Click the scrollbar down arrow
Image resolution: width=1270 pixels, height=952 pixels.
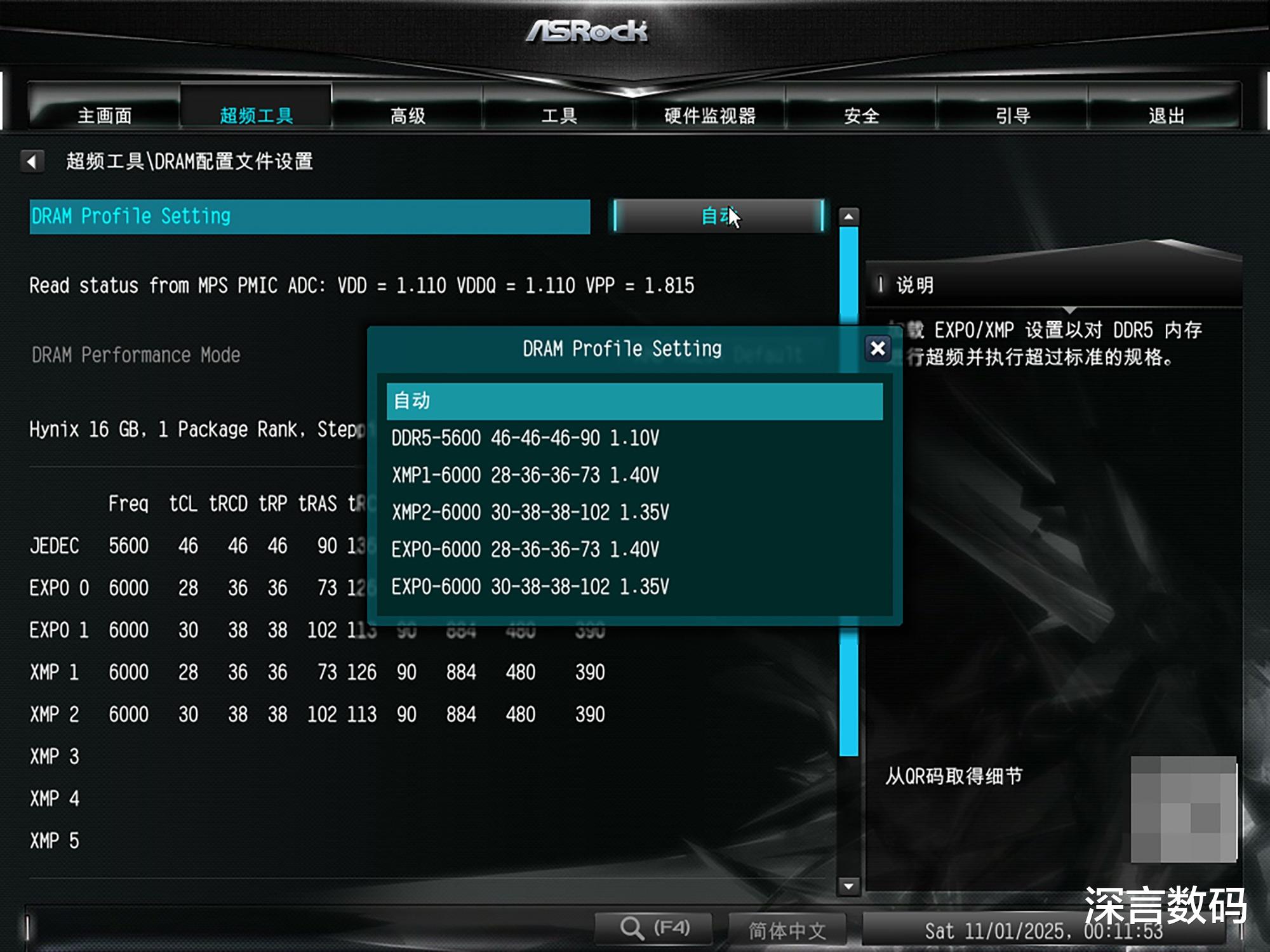click(848, 885)
